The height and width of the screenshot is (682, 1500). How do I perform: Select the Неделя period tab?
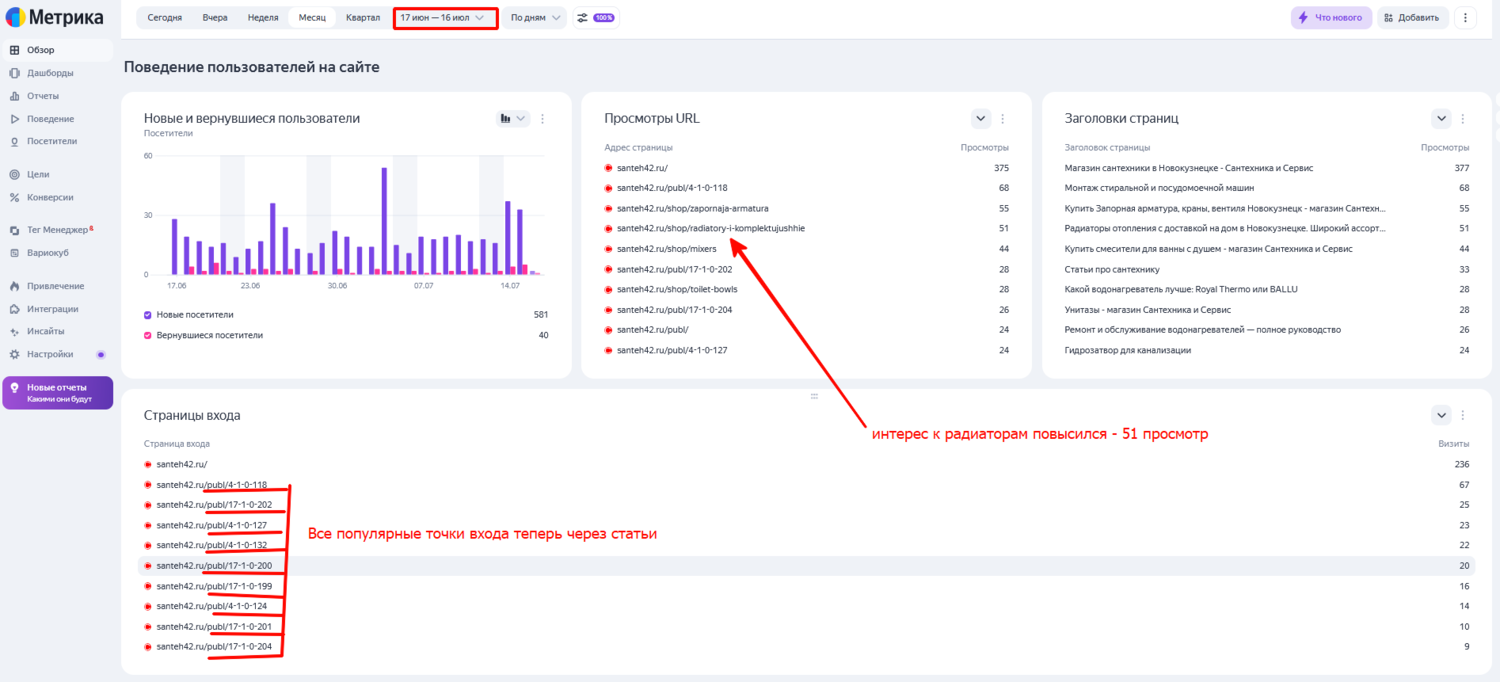coord(263,18)
